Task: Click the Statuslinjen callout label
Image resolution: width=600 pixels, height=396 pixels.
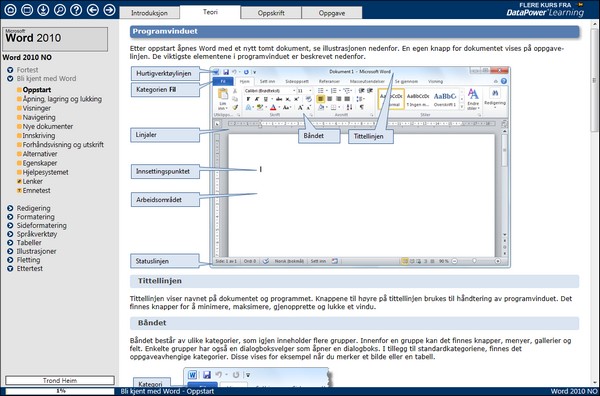Action: pos(165,261)
